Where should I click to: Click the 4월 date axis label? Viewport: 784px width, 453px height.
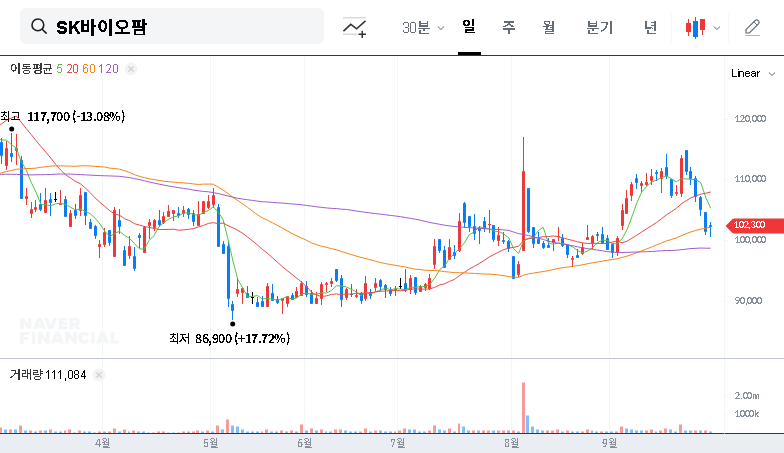coord(102,442)
